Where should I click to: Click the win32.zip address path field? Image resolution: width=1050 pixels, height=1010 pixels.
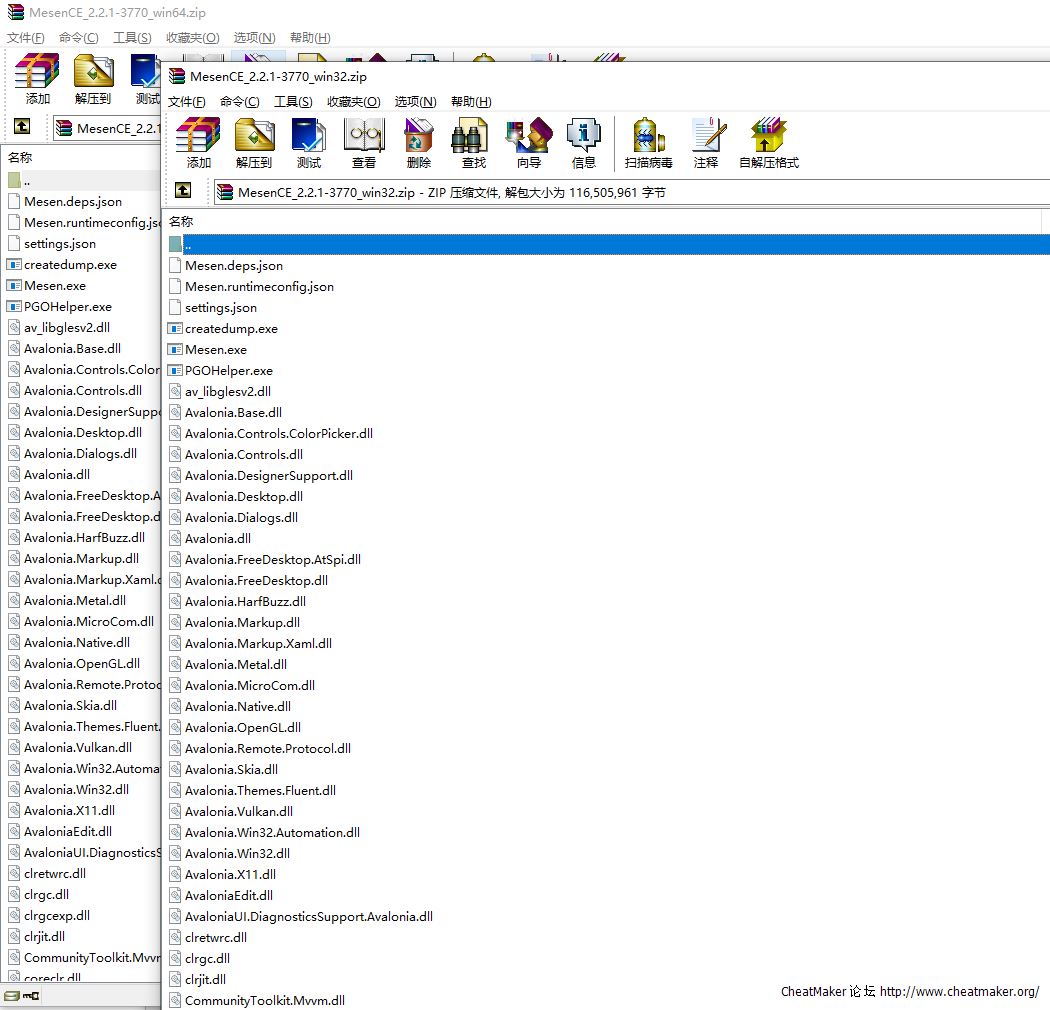pyautogui.click(x=631, y=192)
